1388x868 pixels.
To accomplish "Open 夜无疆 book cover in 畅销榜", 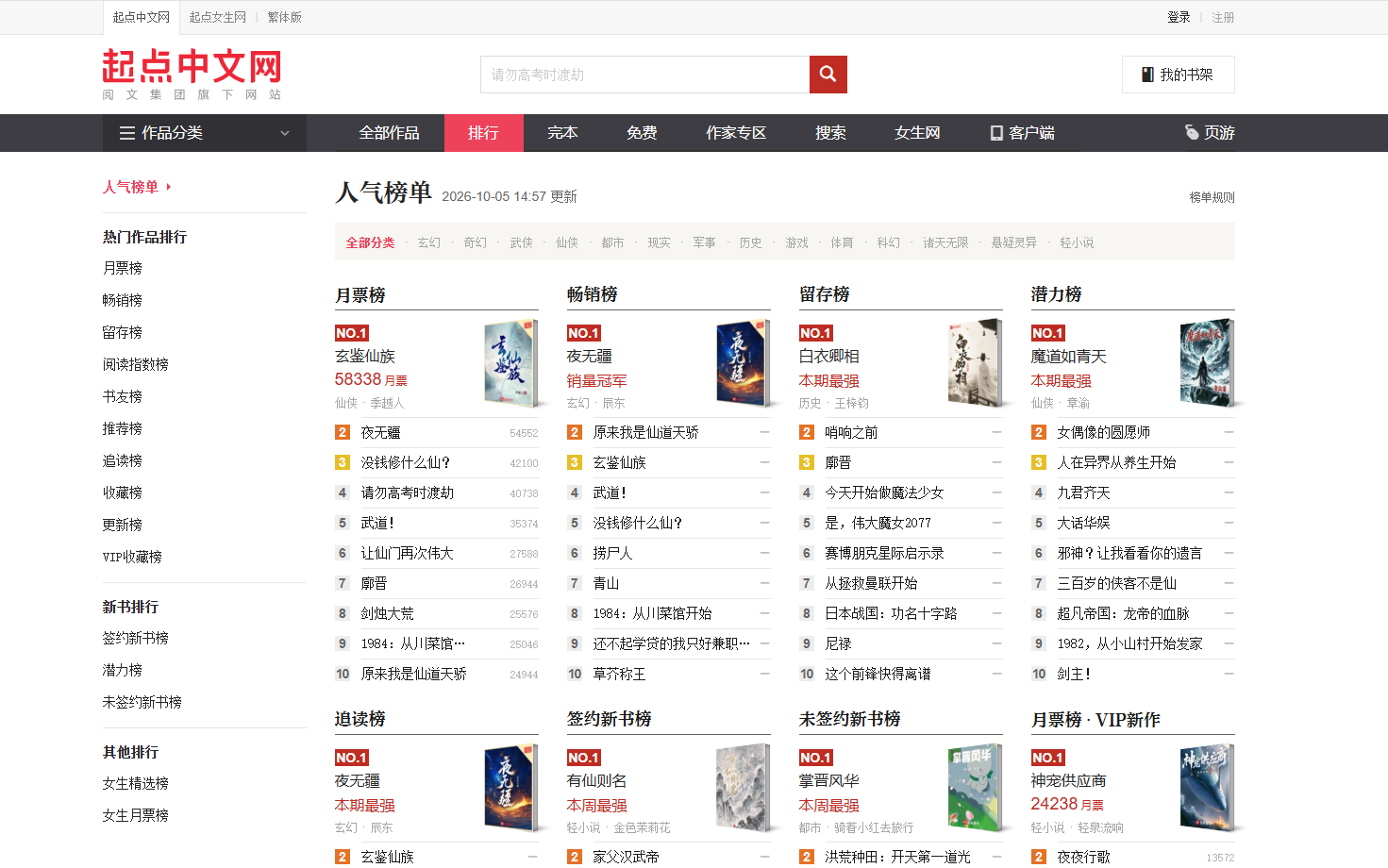I will (743, 363).
